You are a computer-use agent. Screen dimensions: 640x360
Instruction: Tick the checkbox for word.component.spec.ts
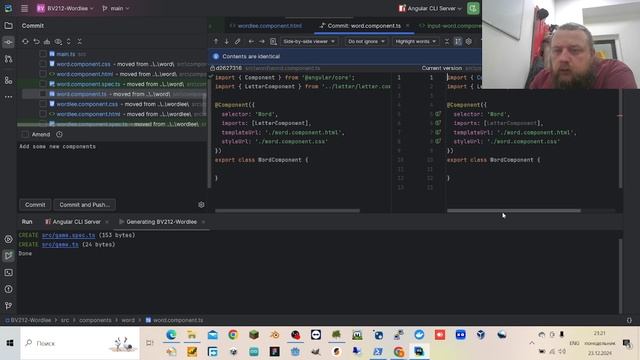[43, 84]
